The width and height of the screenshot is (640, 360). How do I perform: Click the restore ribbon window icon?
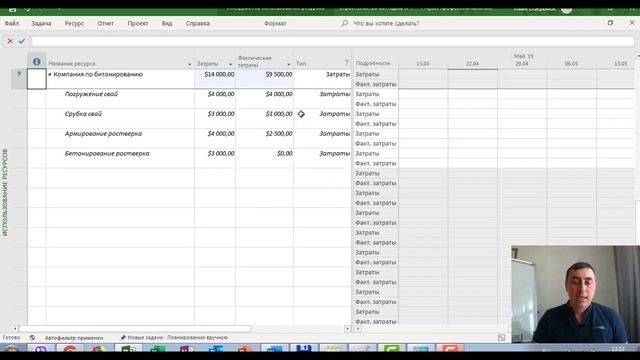tap(610, 23)
